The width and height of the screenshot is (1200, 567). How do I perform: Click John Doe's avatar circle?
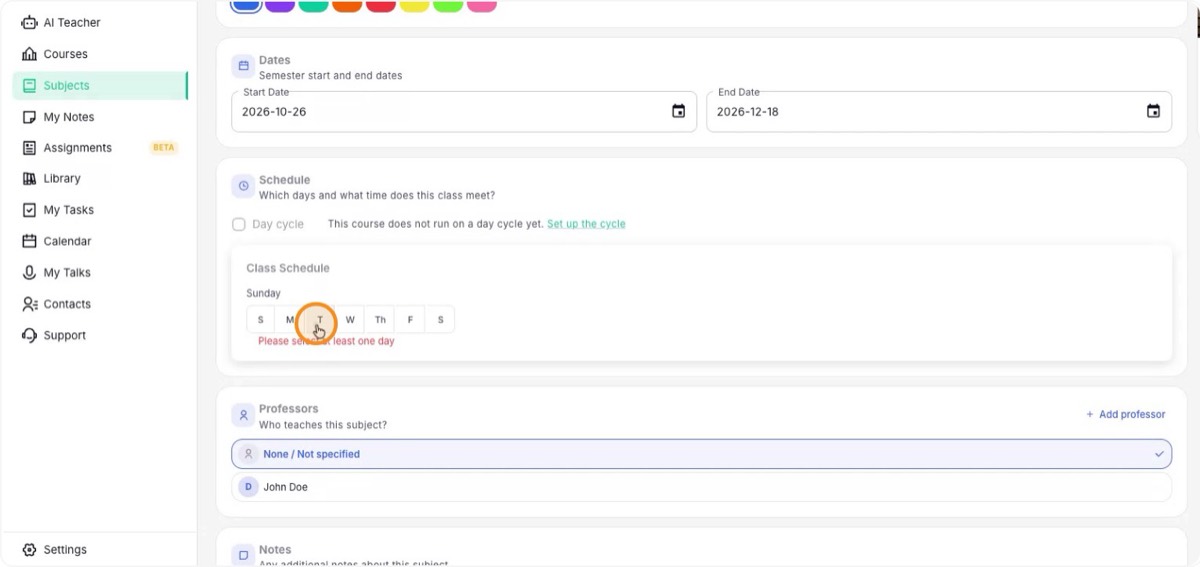[248, 487]
